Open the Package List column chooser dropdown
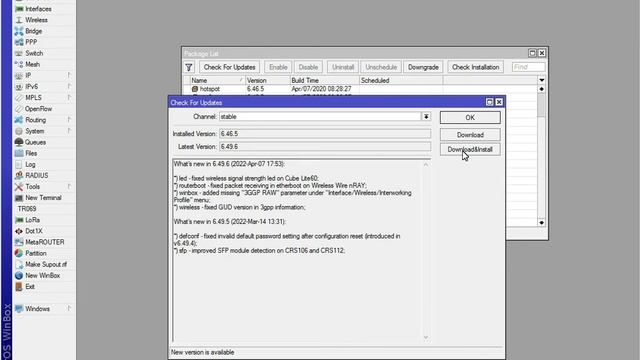 point(542,80)
